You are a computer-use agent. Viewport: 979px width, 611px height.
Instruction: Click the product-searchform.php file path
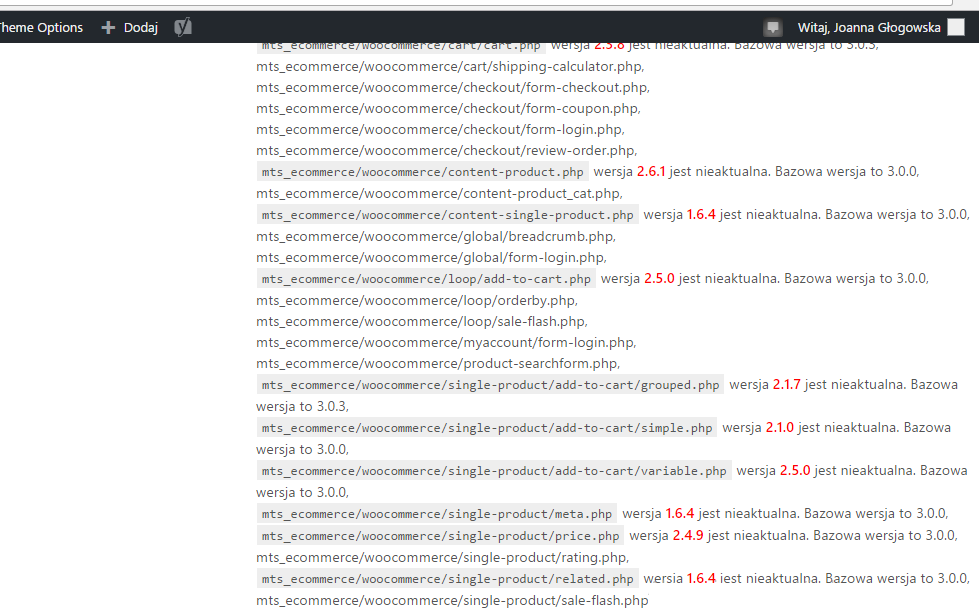[438, 364]
